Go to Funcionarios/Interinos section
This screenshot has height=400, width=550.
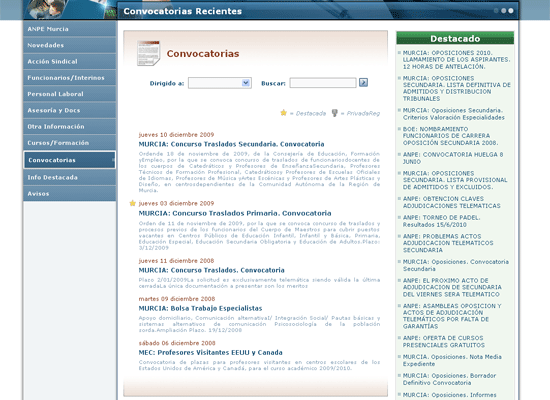[69, 78]
